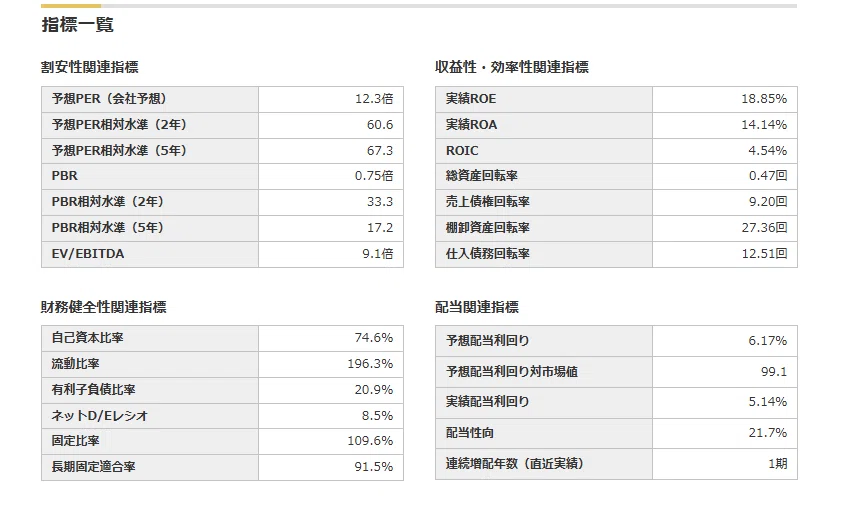Click the 配当性向 row label
The image size is (856, 507).
pyautogui.click(x=469, y=433)
